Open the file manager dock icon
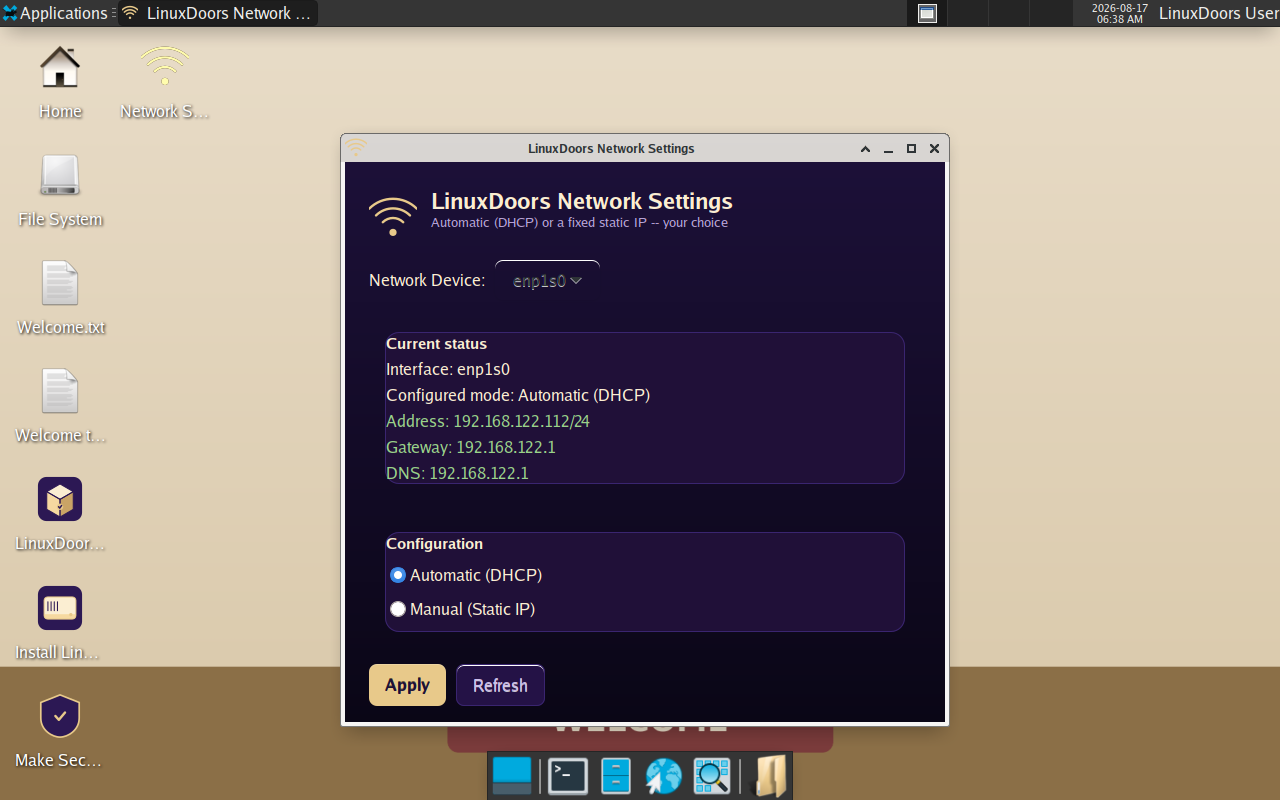1280x800 pixels. click(616, 776)
